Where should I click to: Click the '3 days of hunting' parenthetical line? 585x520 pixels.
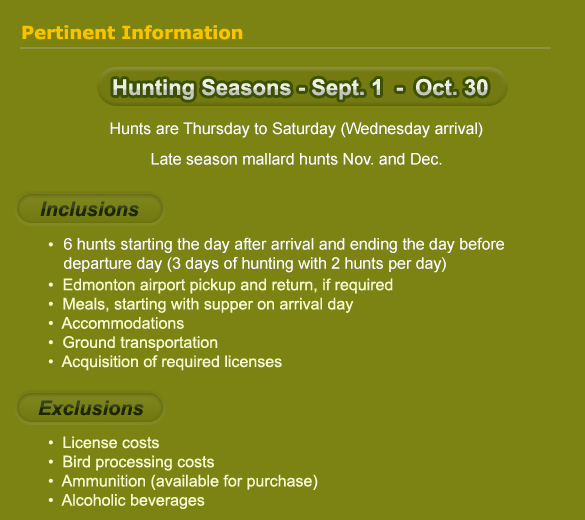click(255, 264)
